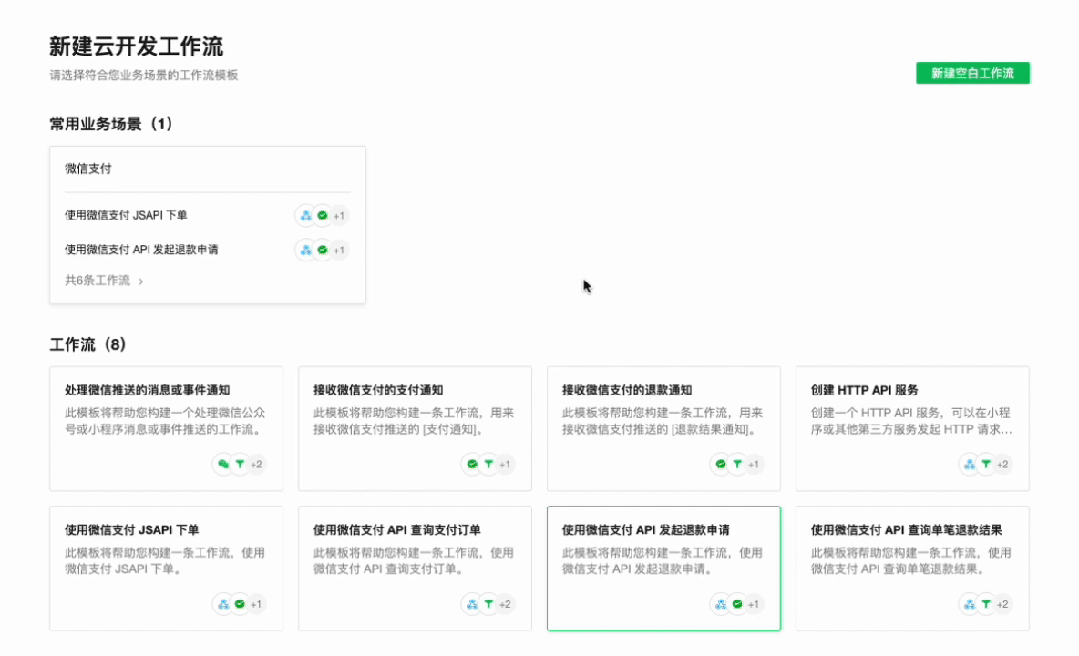Click the +1 badge in the 微信支付 box JSAPI 下单 row

coord(339,215)
